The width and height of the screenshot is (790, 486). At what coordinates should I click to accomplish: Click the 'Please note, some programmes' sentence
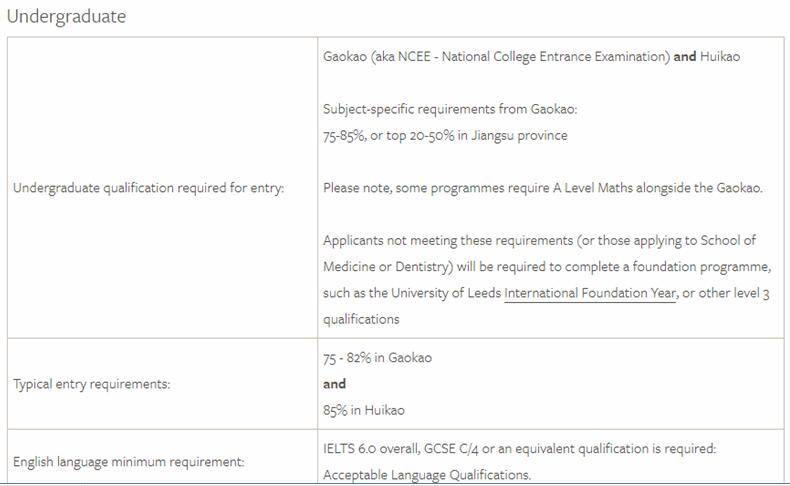coord(542,188)
